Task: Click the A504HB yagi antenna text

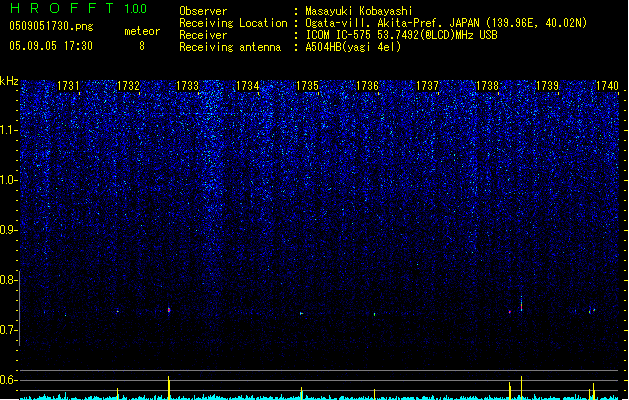Action: [353, 47]
